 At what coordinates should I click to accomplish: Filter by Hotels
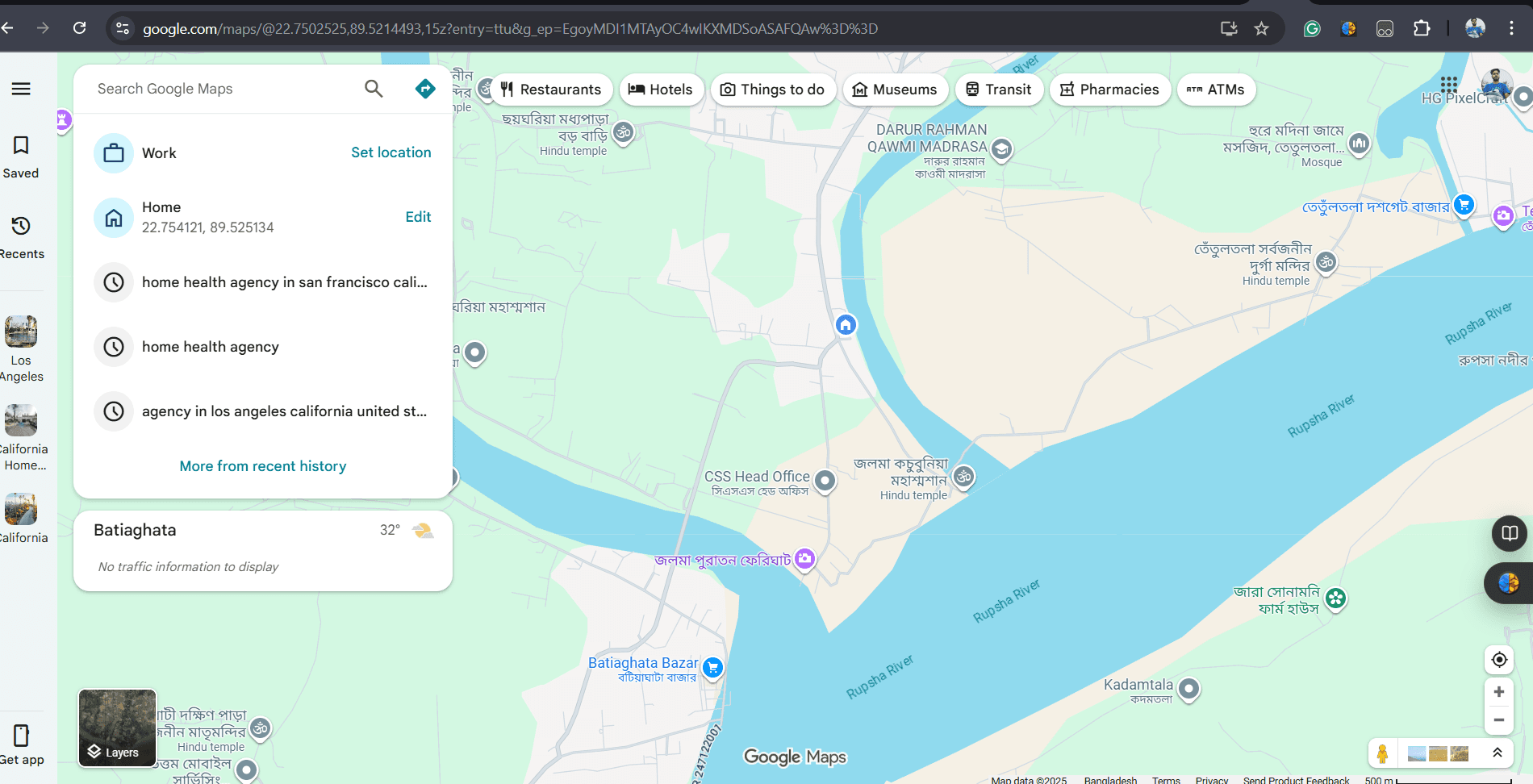coord(661,90)
